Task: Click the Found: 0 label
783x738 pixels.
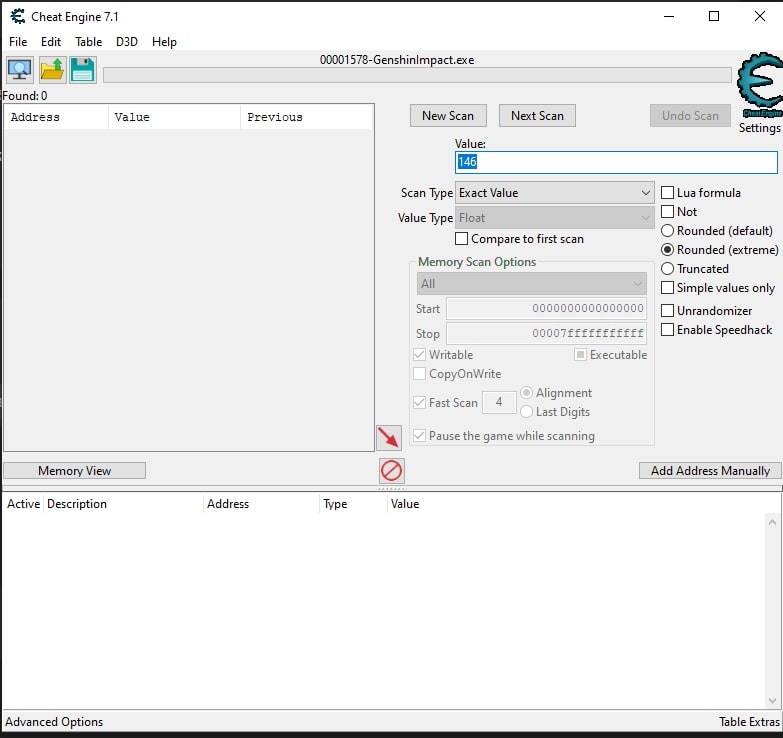Action: pyautogui.click(x=25, y=96)
